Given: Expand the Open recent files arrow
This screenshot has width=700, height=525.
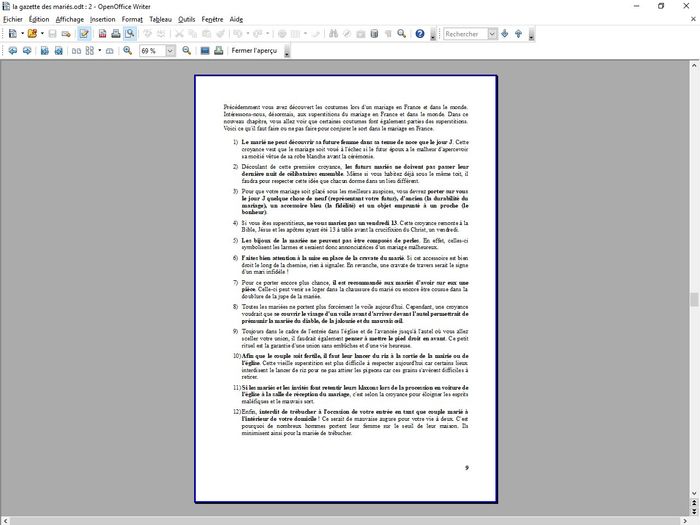Looking at the screenshot, I should point(42,33).
